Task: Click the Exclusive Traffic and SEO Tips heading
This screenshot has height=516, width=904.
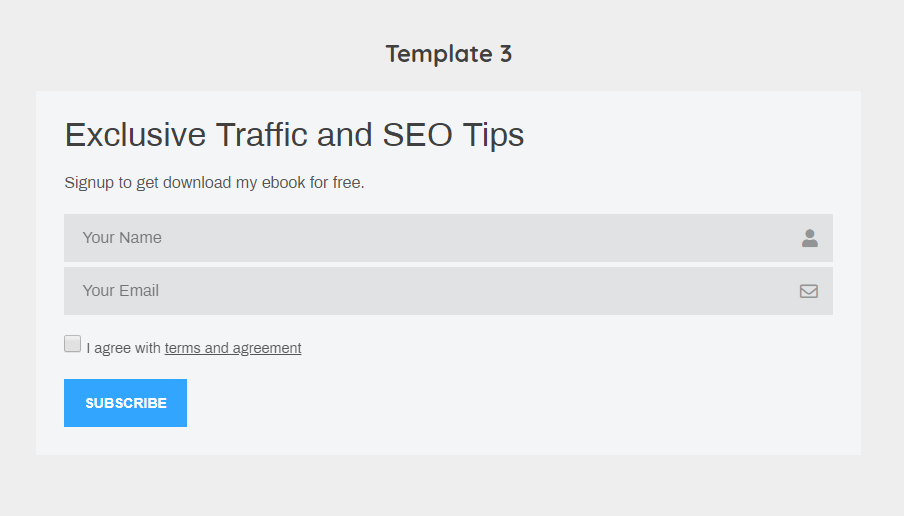Action: pyautogui.click(x=294, y=135)
